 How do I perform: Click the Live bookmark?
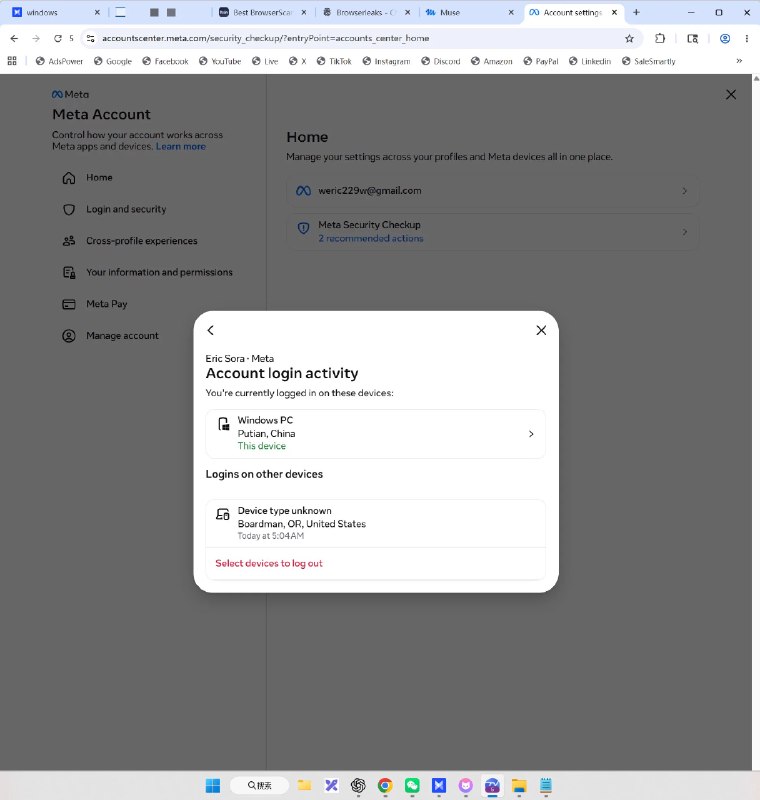[265, 61]
